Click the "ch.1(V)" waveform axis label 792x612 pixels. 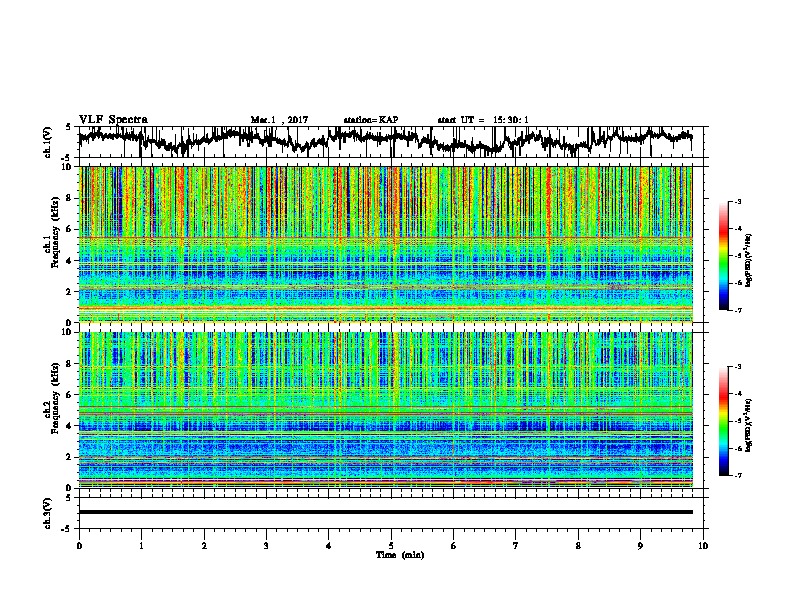click(48, 142)
